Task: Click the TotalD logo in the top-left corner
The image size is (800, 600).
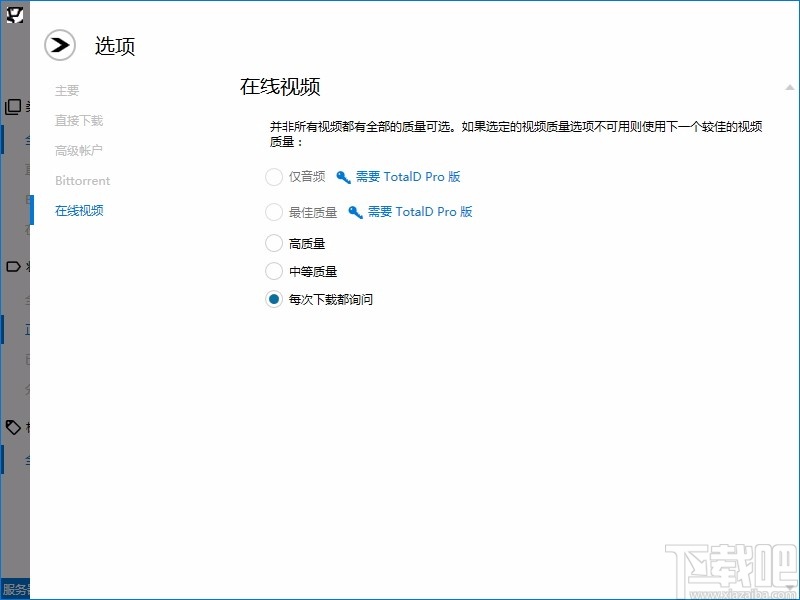Action: 15,17
